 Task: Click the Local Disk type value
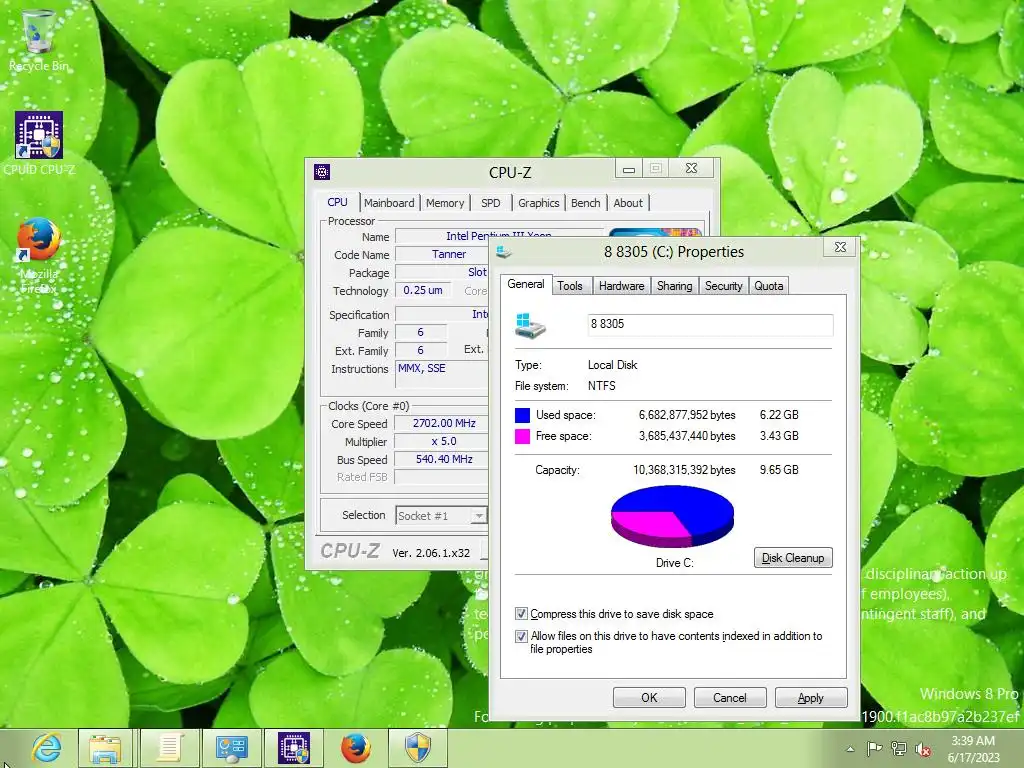click(613, 365)
